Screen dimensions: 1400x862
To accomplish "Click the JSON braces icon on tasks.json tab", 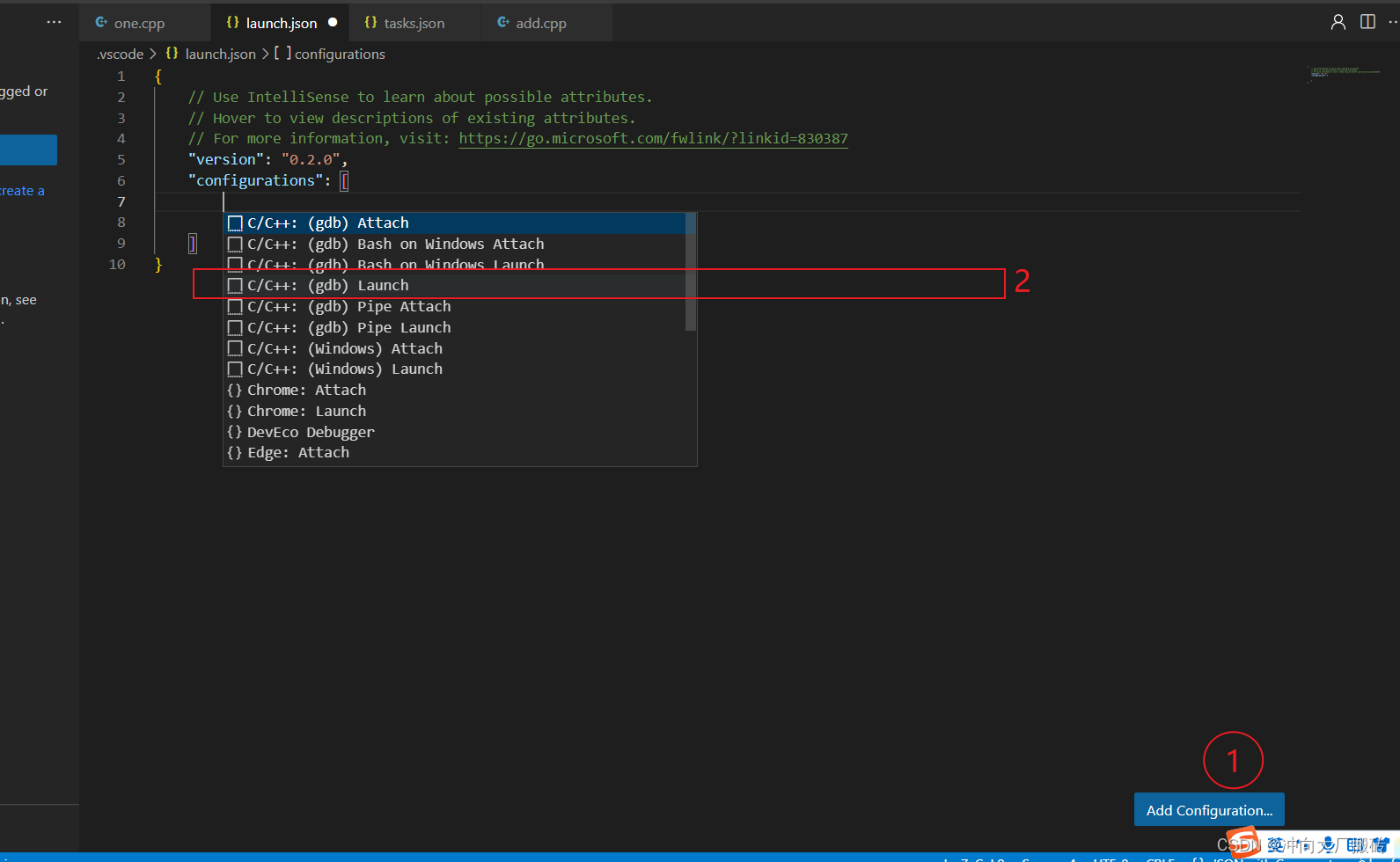I will pyautogui.click(x=370, y=22).
